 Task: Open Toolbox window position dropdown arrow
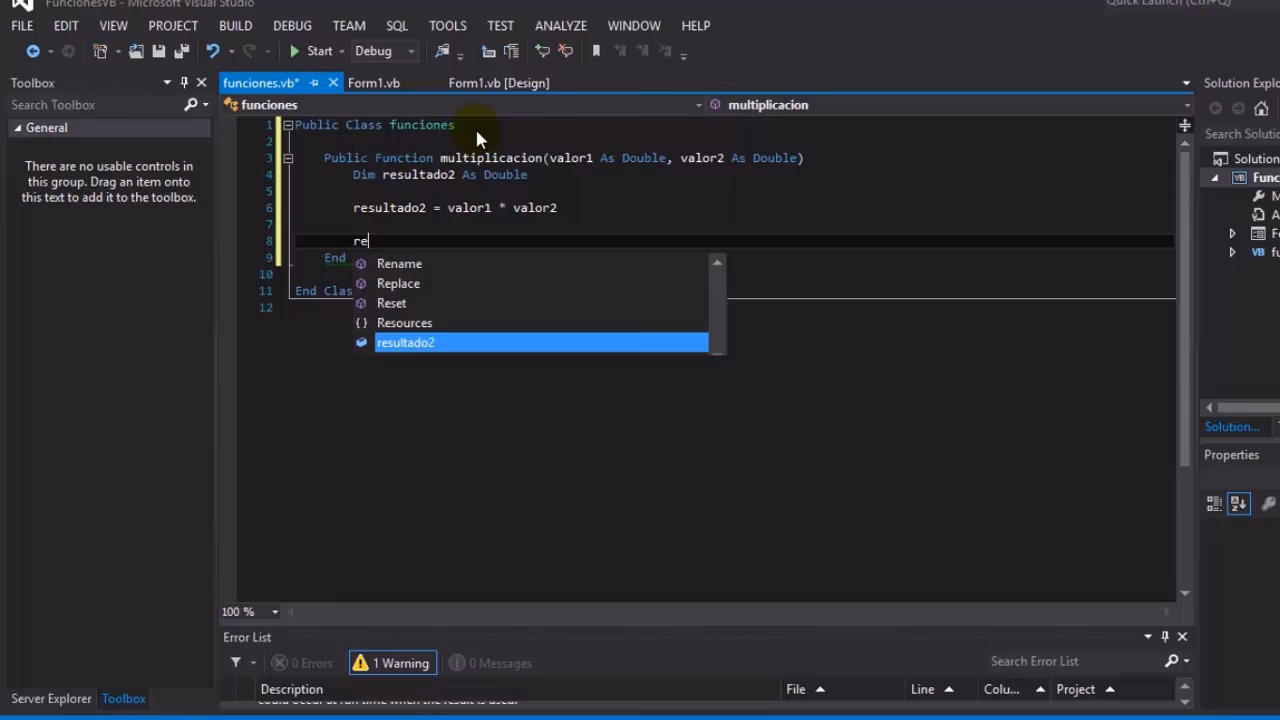(x=167, y=83)
